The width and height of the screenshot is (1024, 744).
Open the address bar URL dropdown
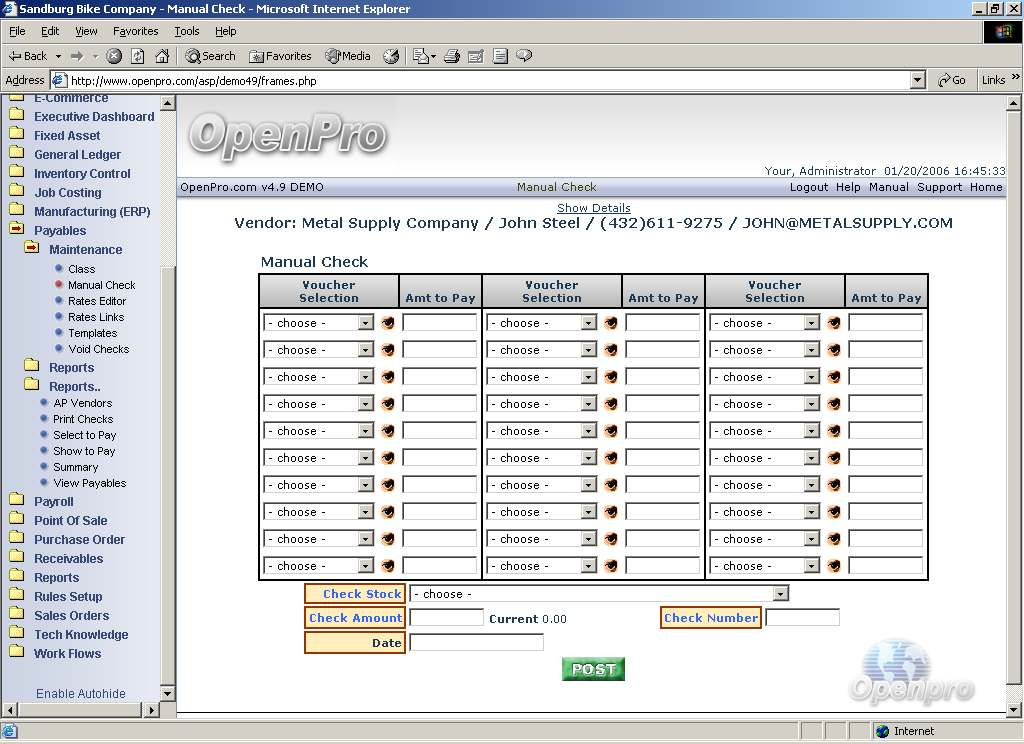918,80
